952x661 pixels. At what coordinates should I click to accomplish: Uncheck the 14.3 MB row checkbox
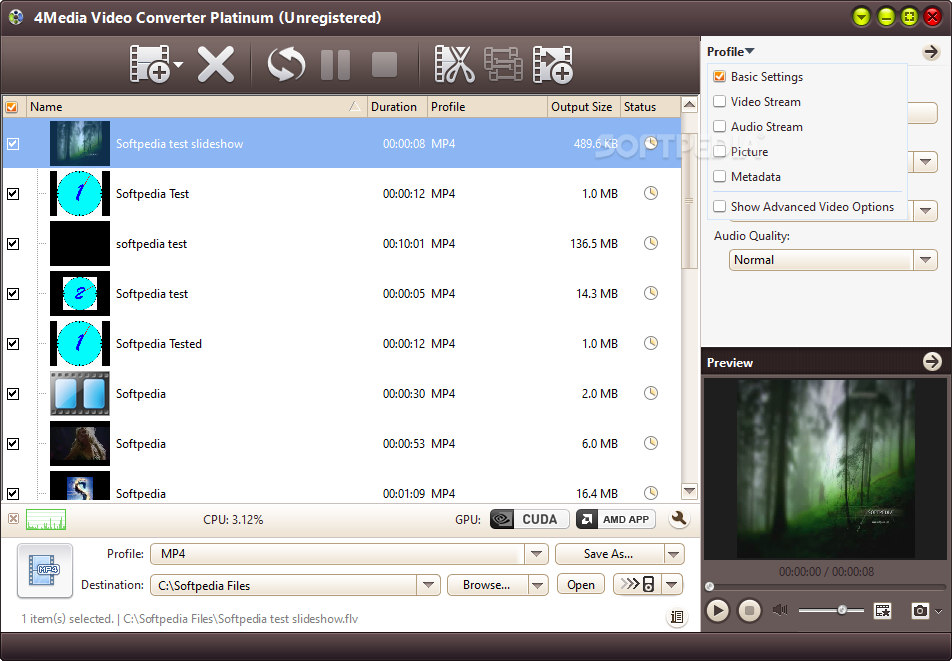click(x=13, y=294)
